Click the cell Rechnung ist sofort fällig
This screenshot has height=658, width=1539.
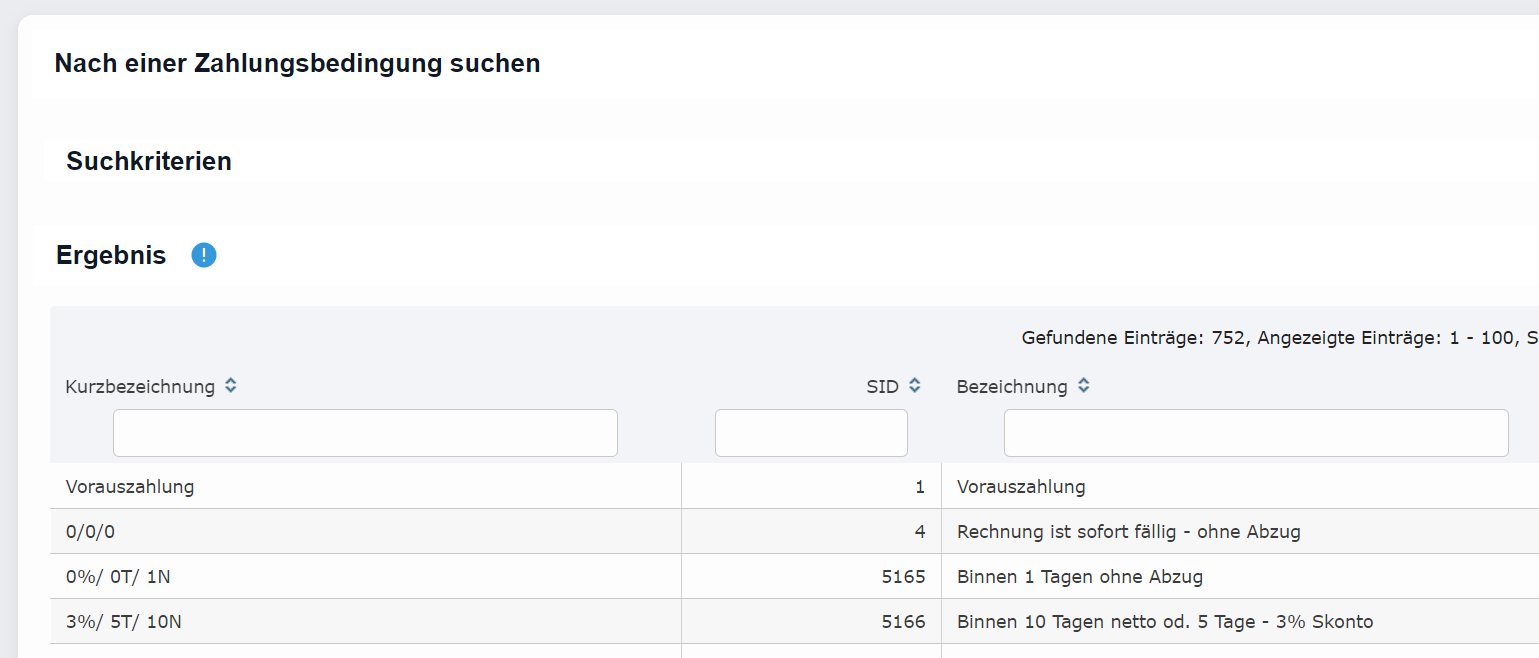(x=1126, y=531)
